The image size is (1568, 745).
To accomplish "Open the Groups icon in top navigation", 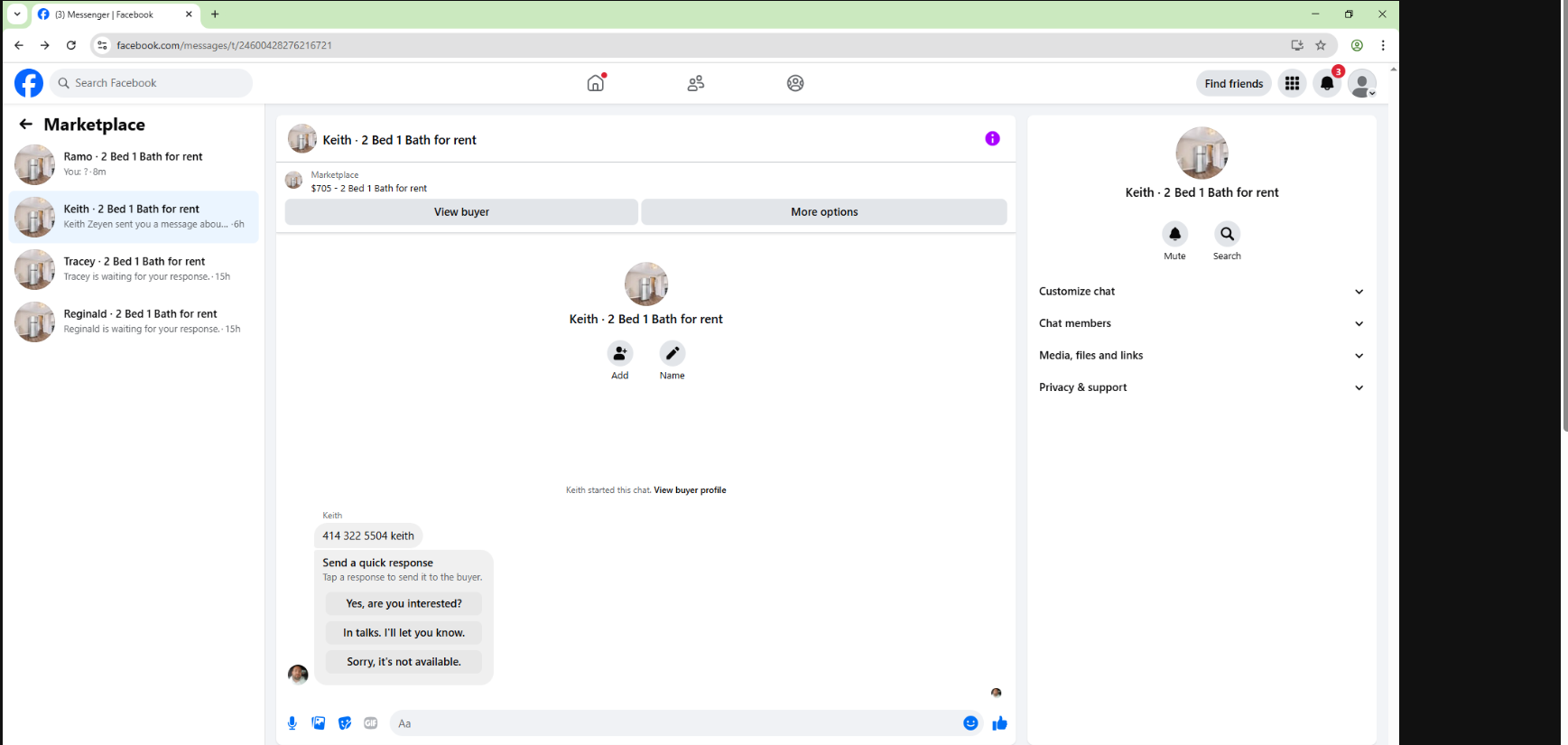I will tap(795, 83).
